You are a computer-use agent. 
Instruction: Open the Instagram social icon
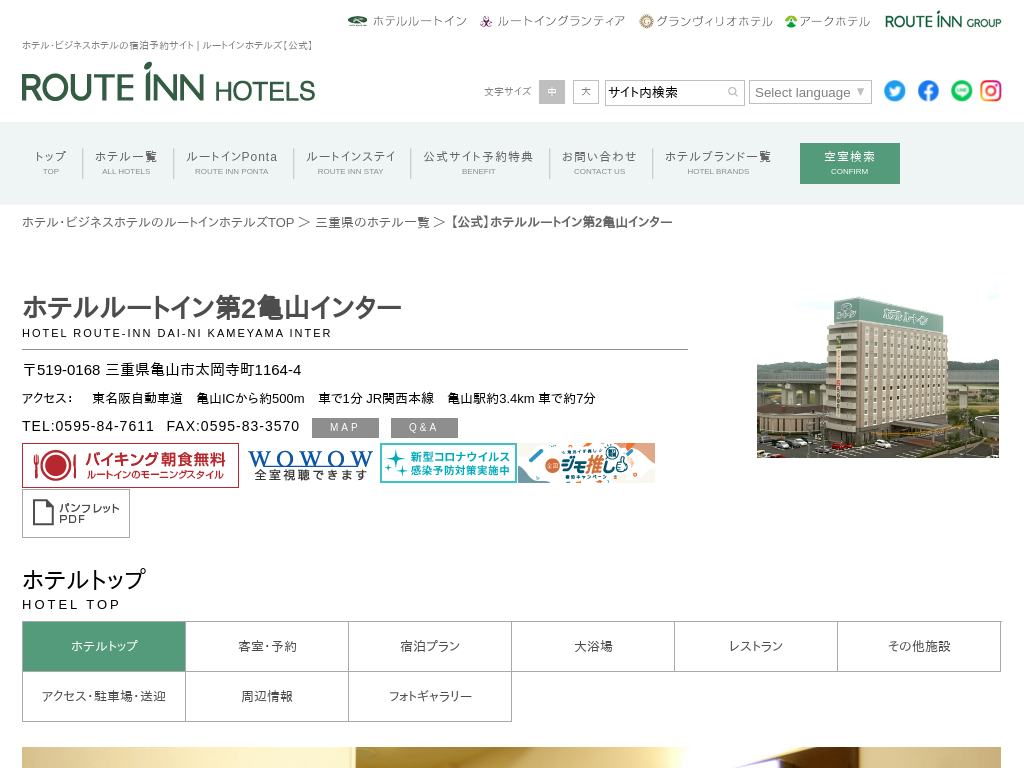pyautogui.click(x=991, y=91)
